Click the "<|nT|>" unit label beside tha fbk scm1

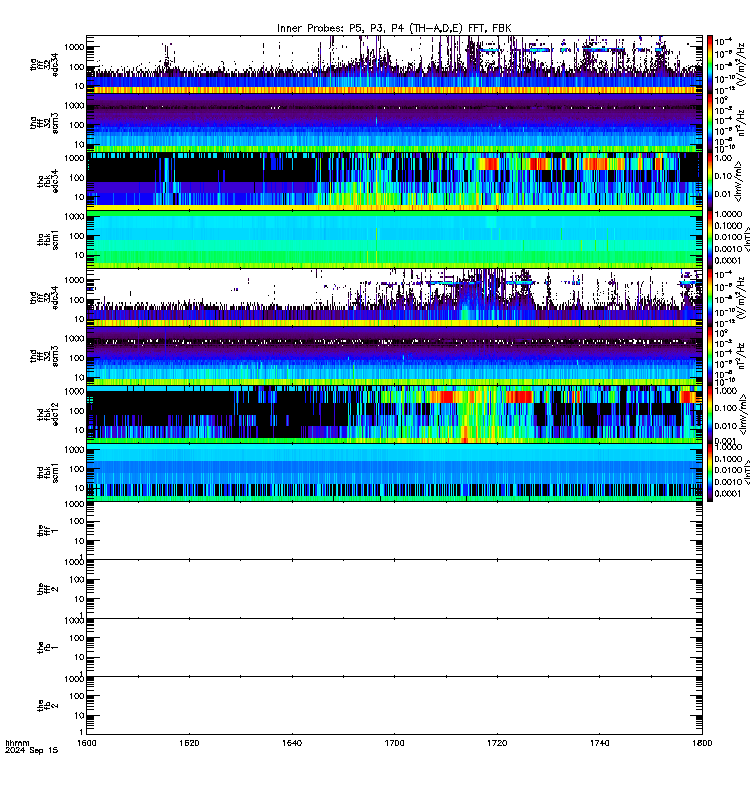point(746,240)
